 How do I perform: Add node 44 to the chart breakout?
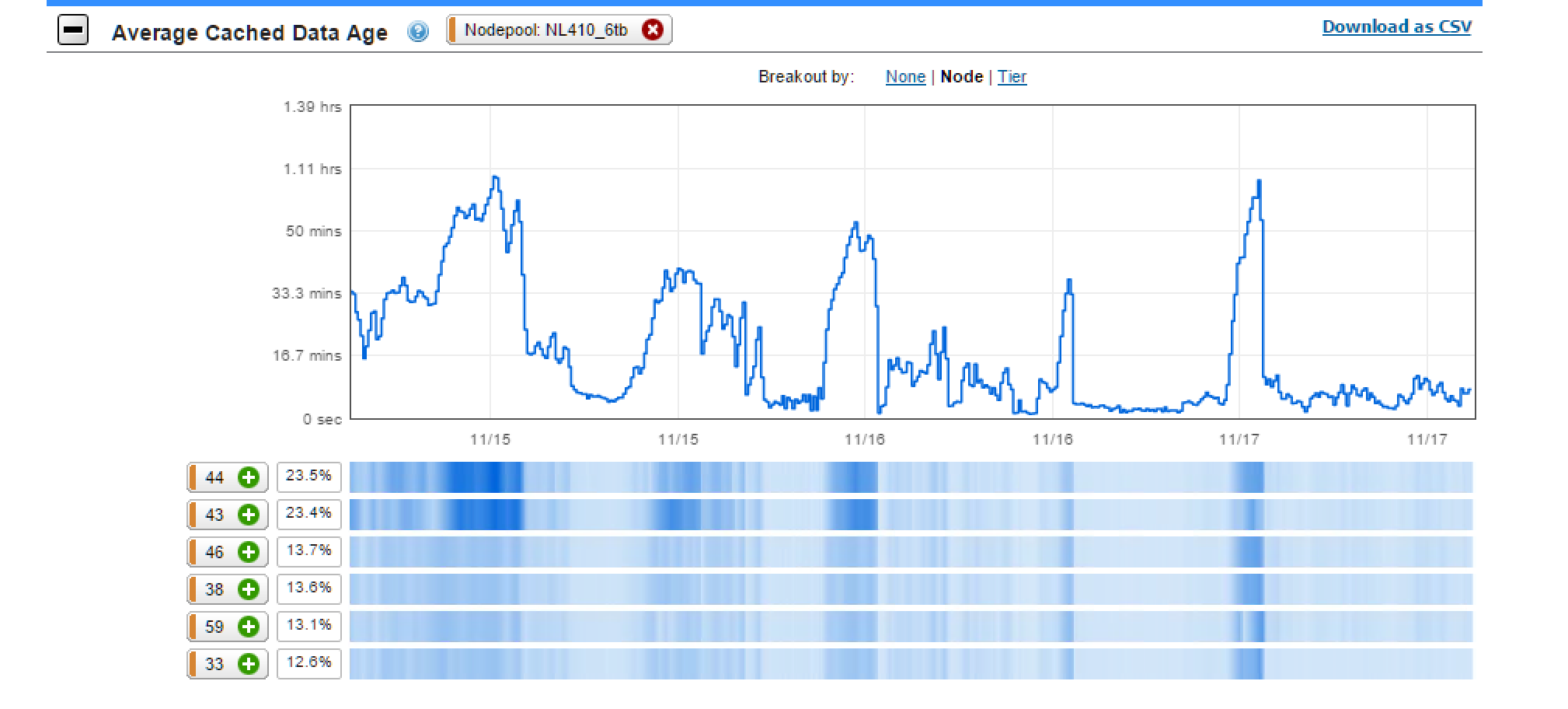click(247, 477)
